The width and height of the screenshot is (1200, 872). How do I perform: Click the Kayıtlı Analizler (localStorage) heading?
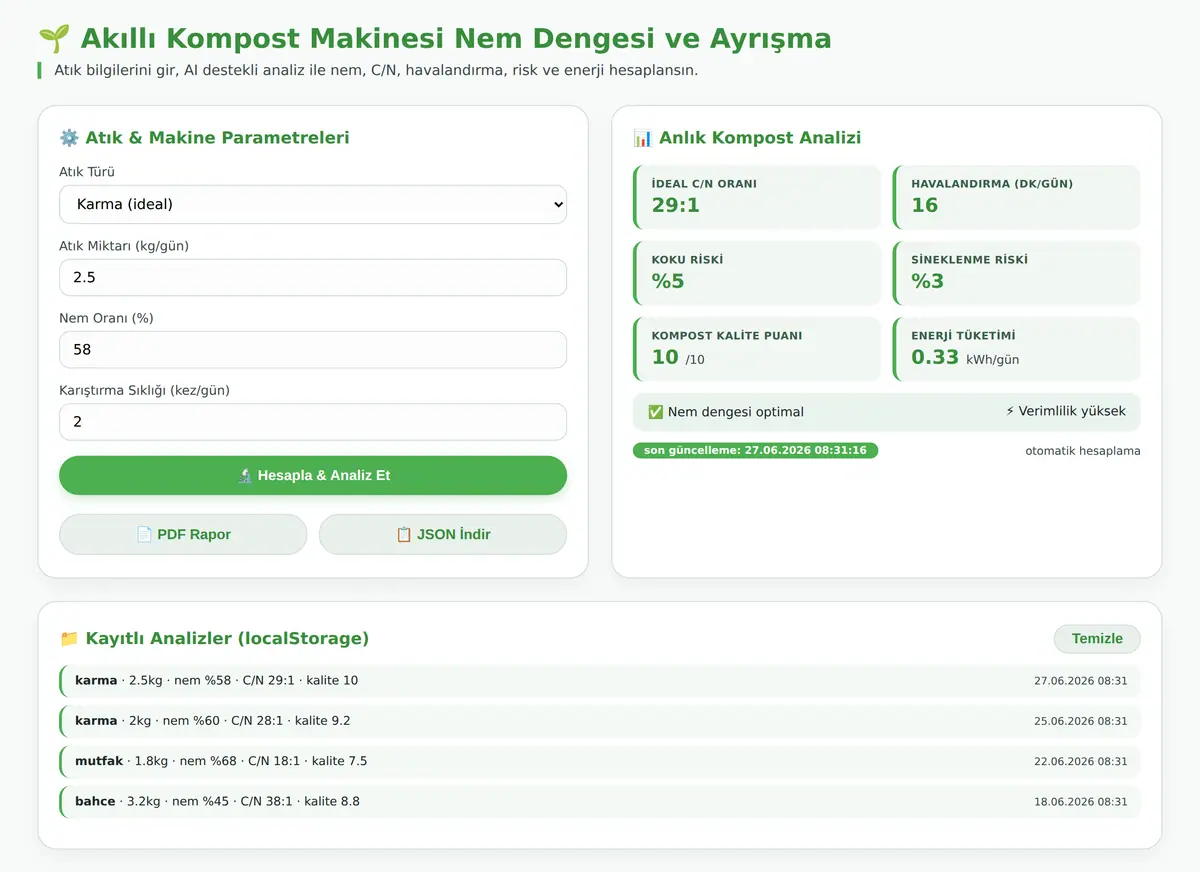click(227, 639)
